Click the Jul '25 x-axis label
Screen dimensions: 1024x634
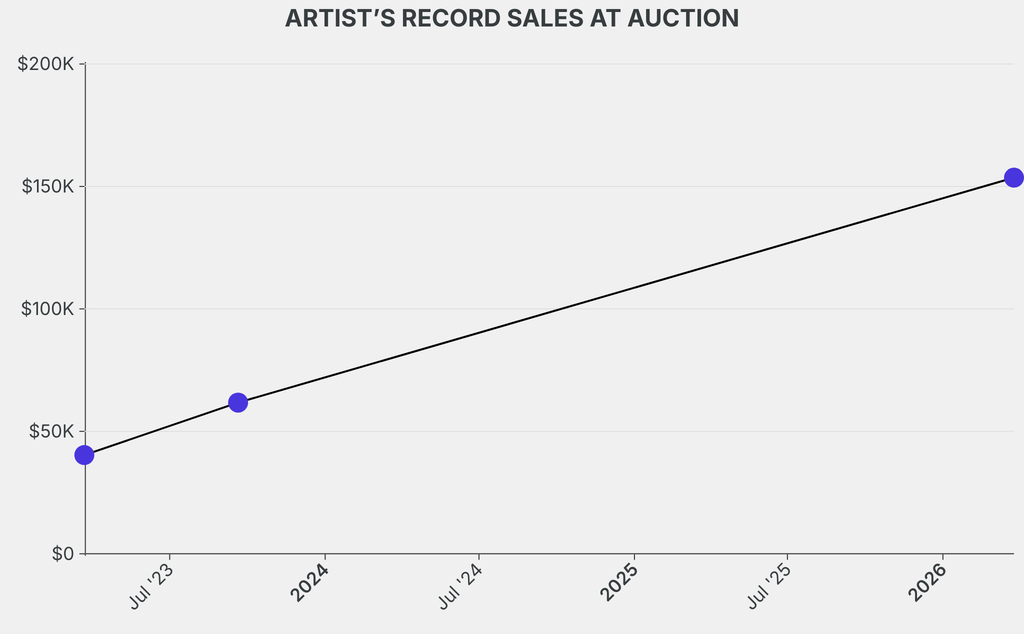[x=771, y=586]
